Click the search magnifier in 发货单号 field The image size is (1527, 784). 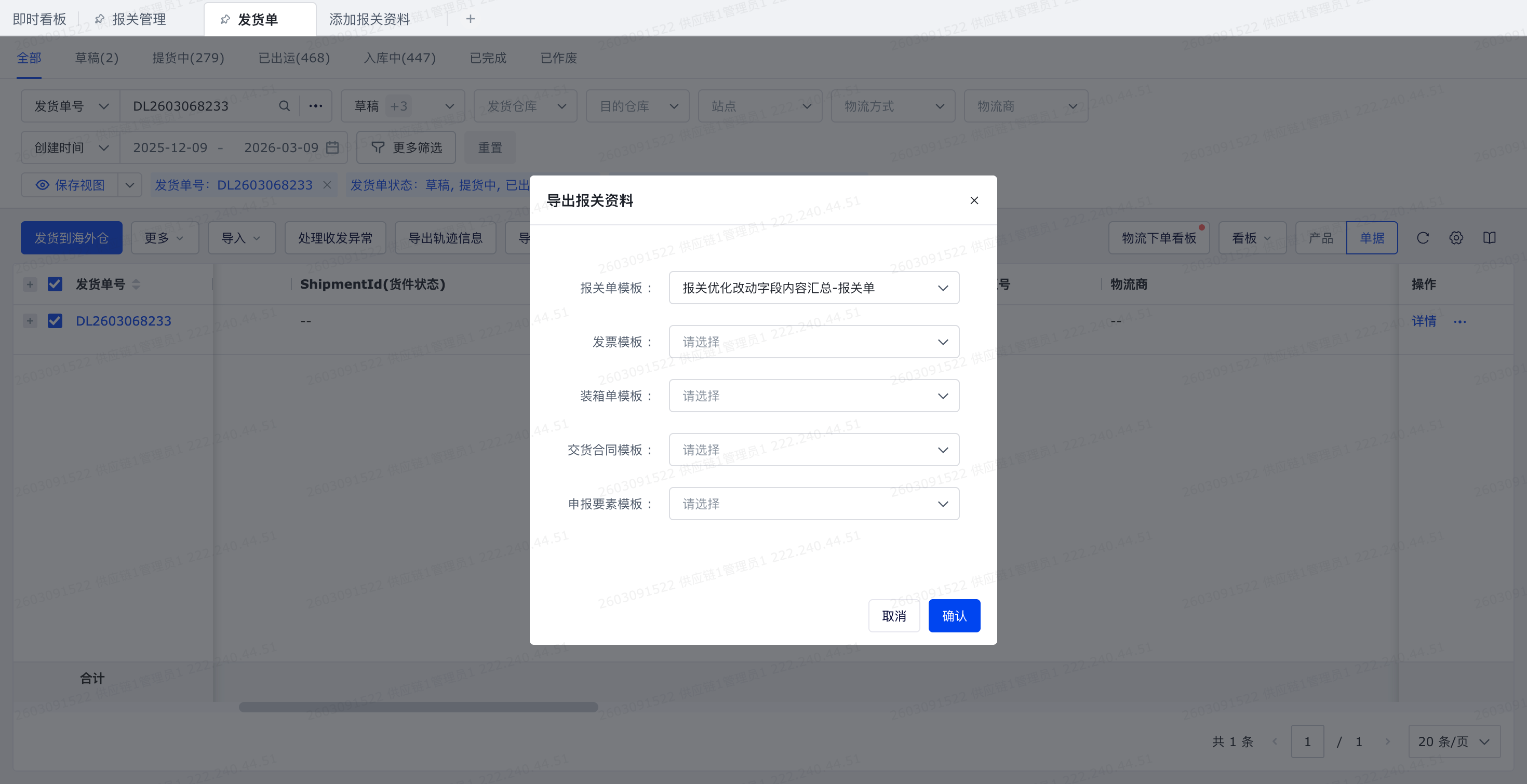(285, 106)
